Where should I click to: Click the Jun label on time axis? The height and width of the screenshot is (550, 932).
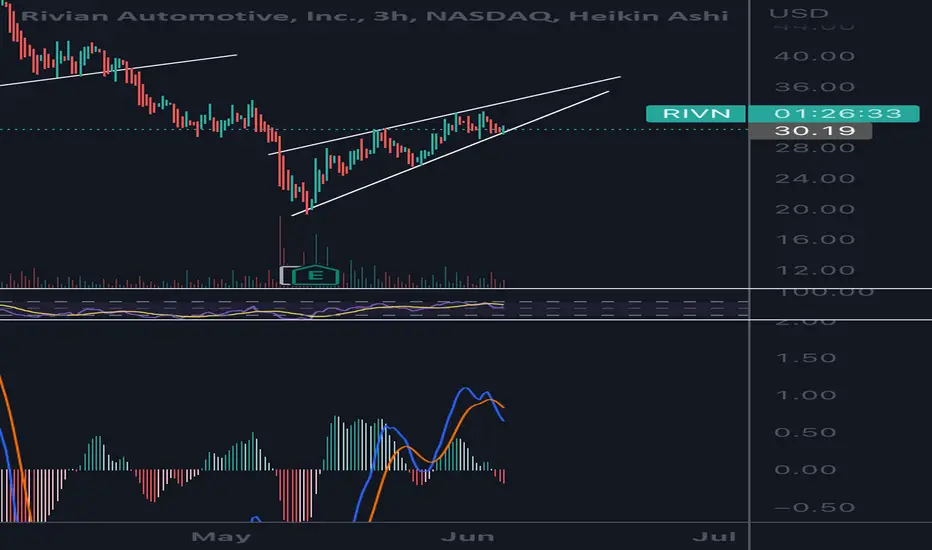pos(468,537)
